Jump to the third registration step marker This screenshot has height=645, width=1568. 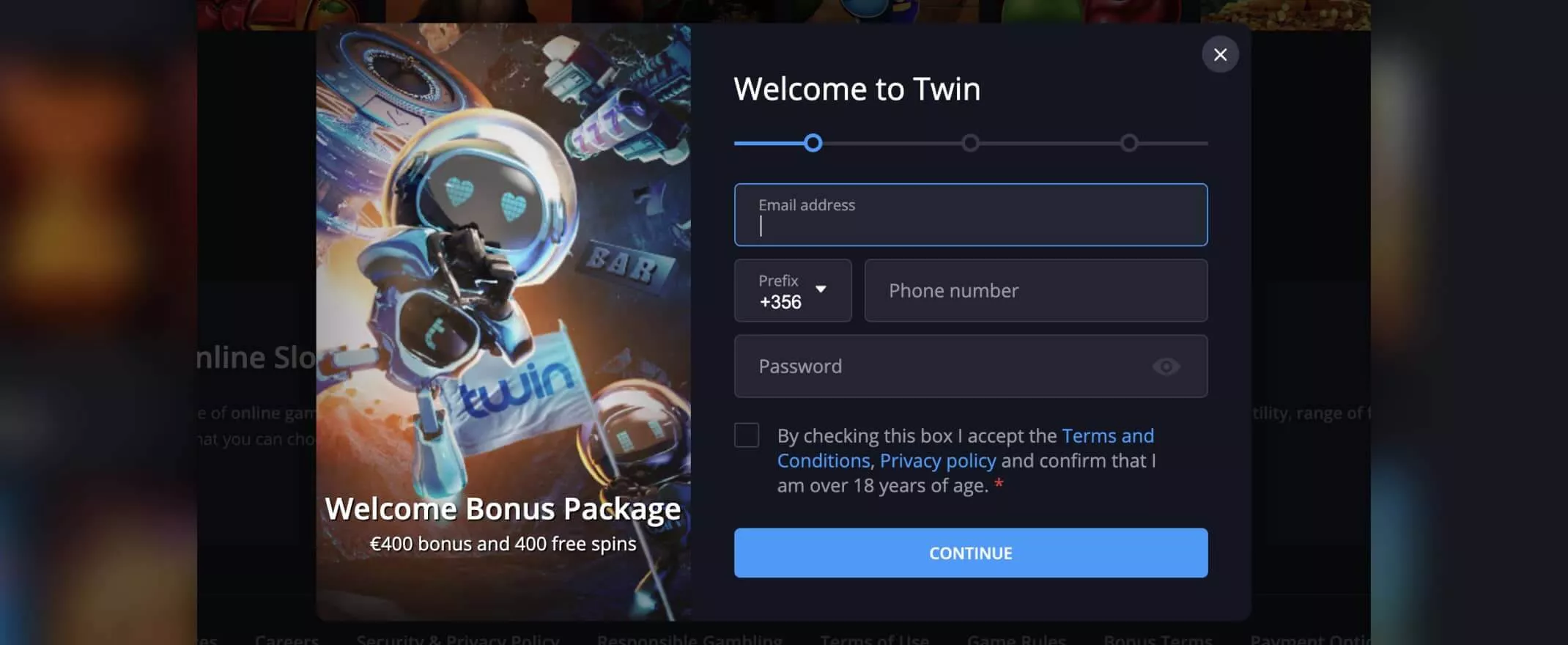tap(1129, 143)
